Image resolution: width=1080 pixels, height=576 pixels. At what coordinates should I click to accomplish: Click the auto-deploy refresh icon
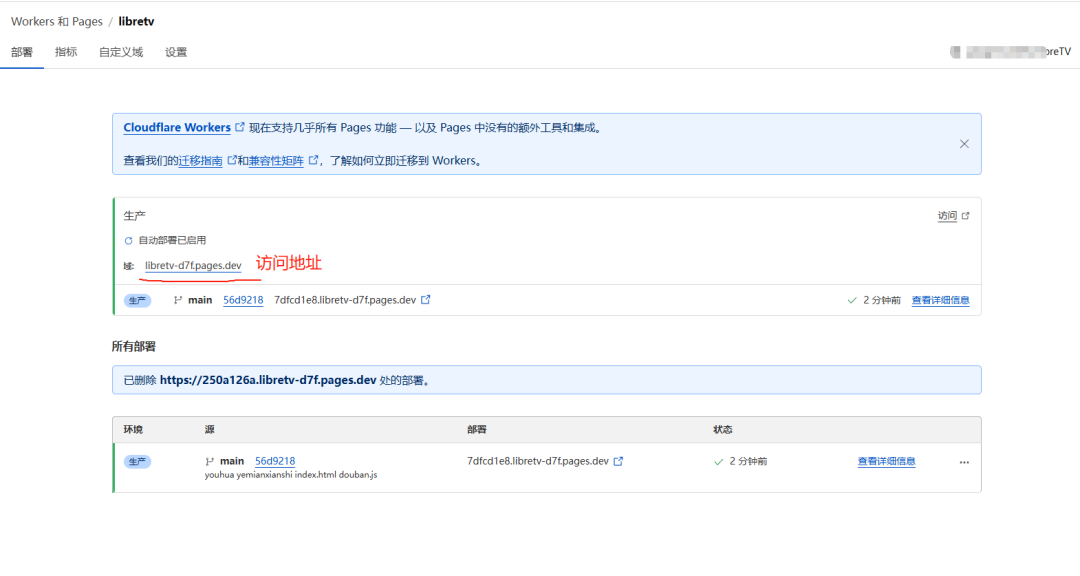[128, 241]
